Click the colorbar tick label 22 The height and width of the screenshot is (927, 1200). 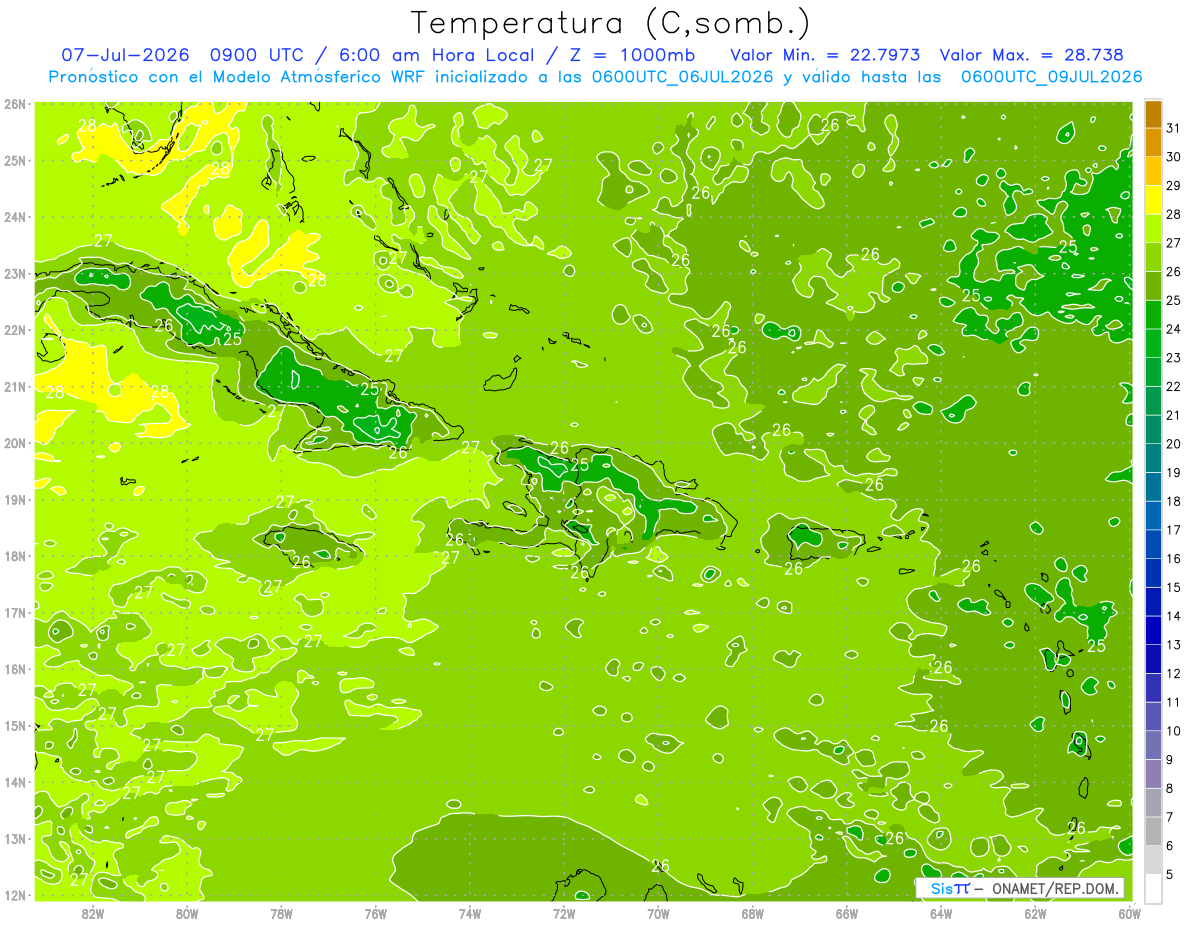[1174, 387]
